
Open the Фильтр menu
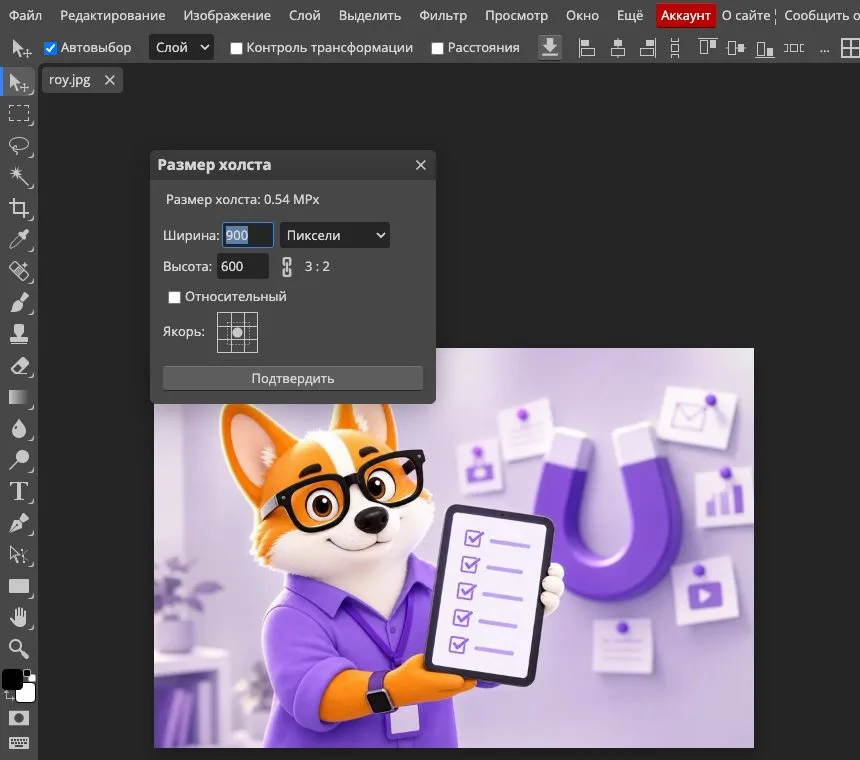[443, 15]
